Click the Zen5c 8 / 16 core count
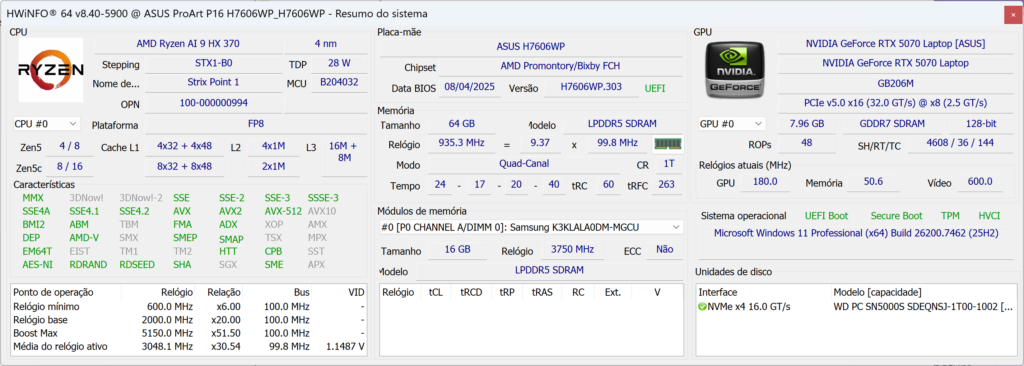1024x366 pixels. pyautogui.click(x=70, y=167)
